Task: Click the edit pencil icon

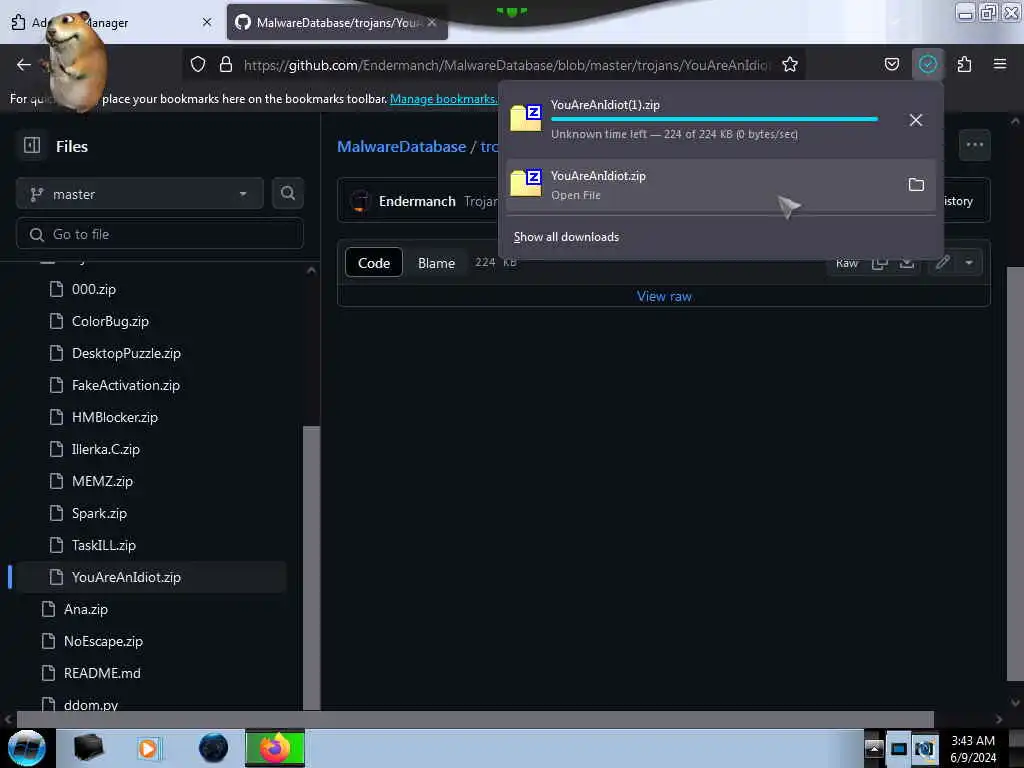Action: [942, 263]
